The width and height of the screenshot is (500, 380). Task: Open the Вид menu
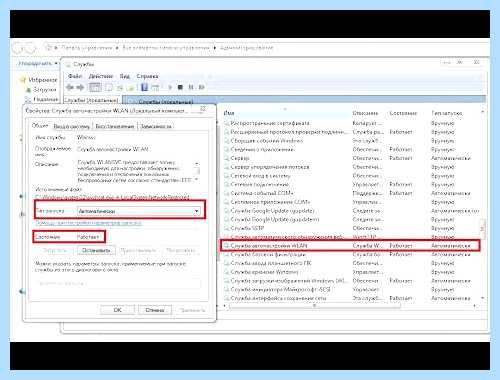[x=125, y=76]
